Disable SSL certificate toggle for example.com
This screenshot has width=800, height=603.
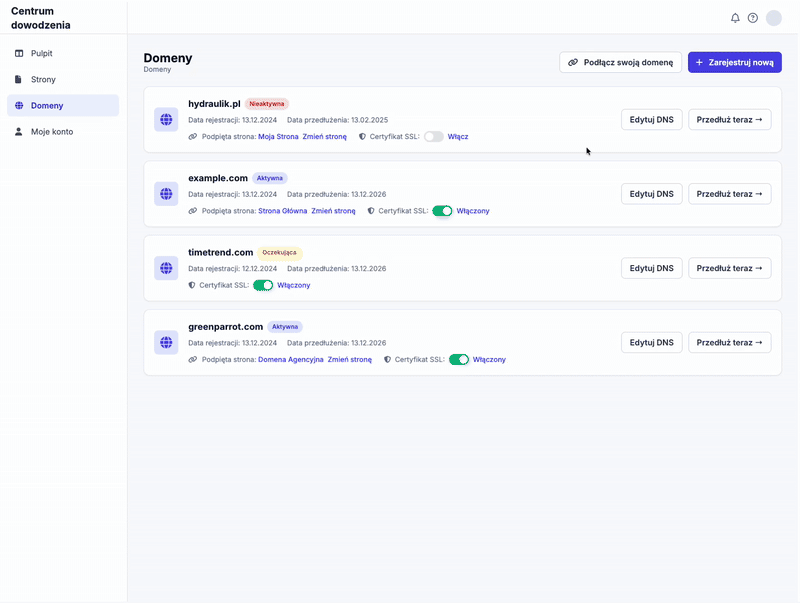[442, 211]
